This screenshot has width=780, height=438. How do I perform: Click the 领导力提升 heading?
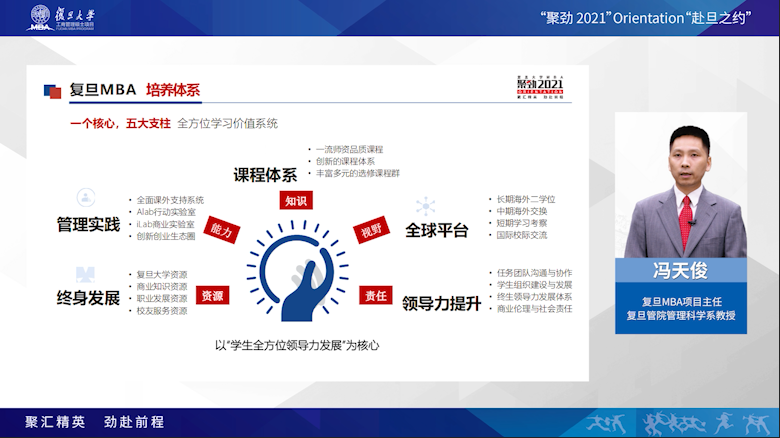[x=441, y=303]
